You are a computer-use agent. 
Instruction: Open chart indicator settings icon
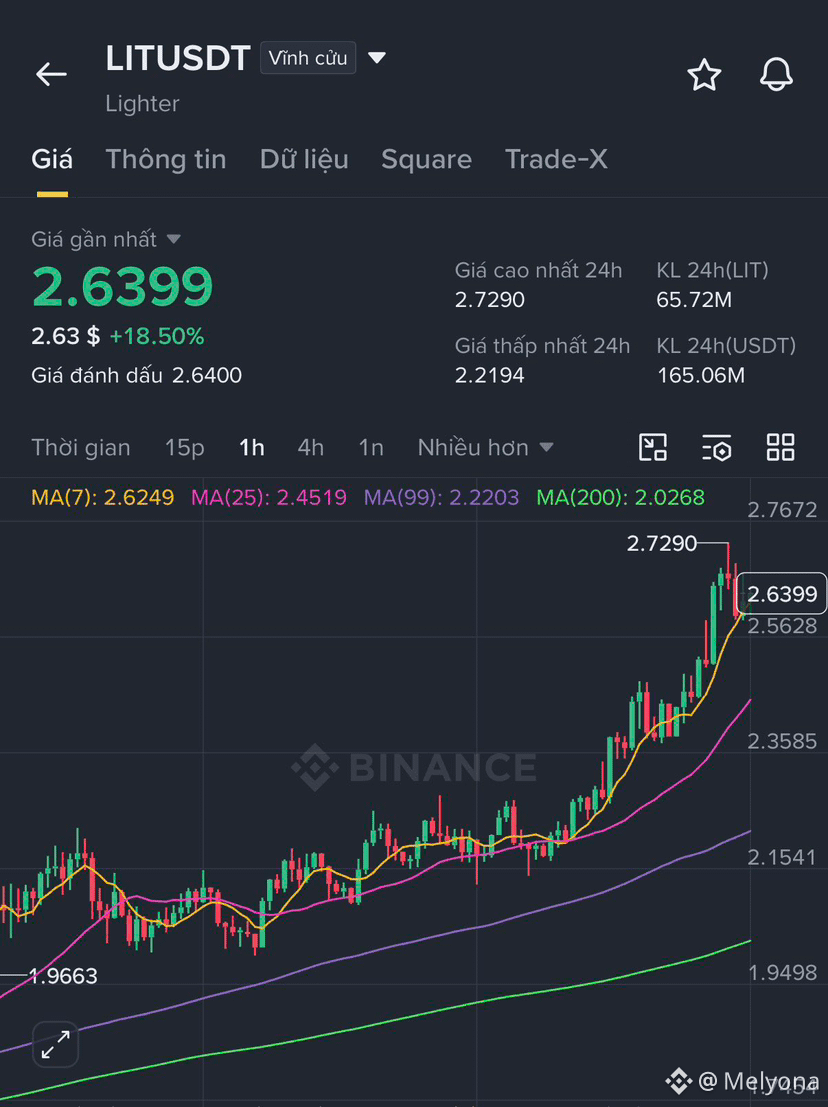point(716,448)
